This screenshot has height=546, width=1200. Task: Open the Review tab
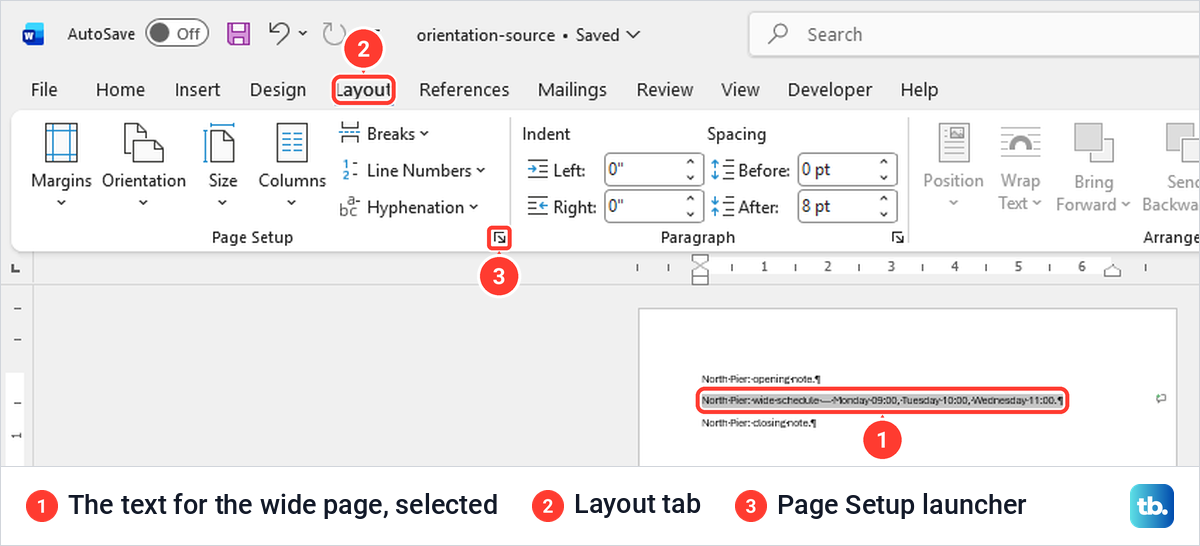coord(665,89)
